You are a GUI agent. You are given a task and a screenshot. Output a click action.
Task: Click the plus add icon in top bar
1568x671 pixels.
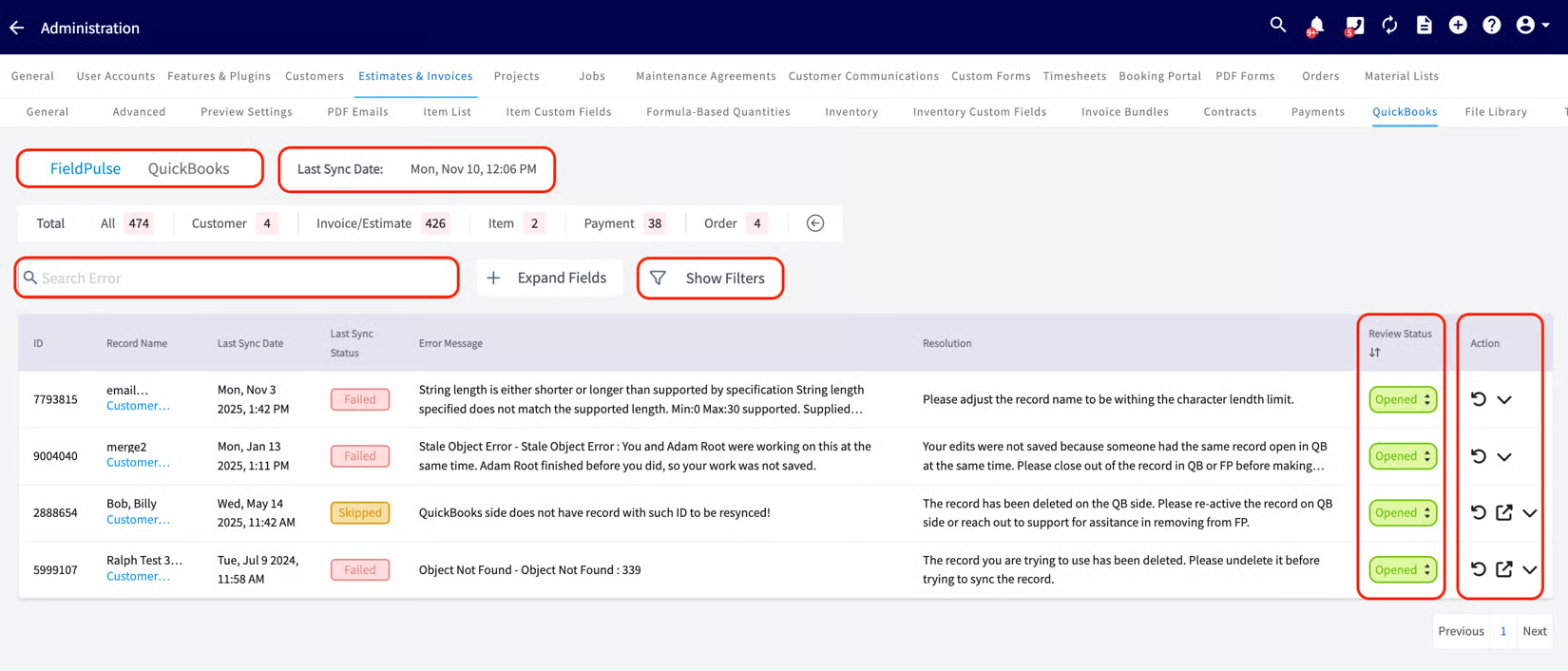point(1458,26)
